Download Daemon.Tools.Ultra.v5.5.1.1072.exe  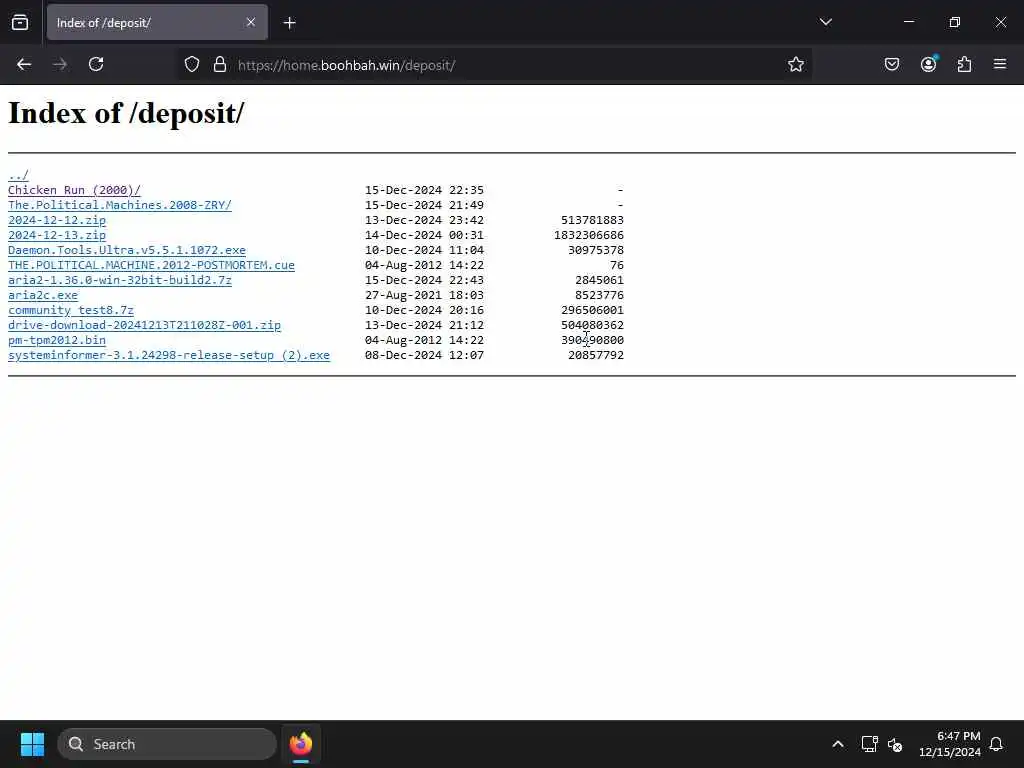coord(127,250)
